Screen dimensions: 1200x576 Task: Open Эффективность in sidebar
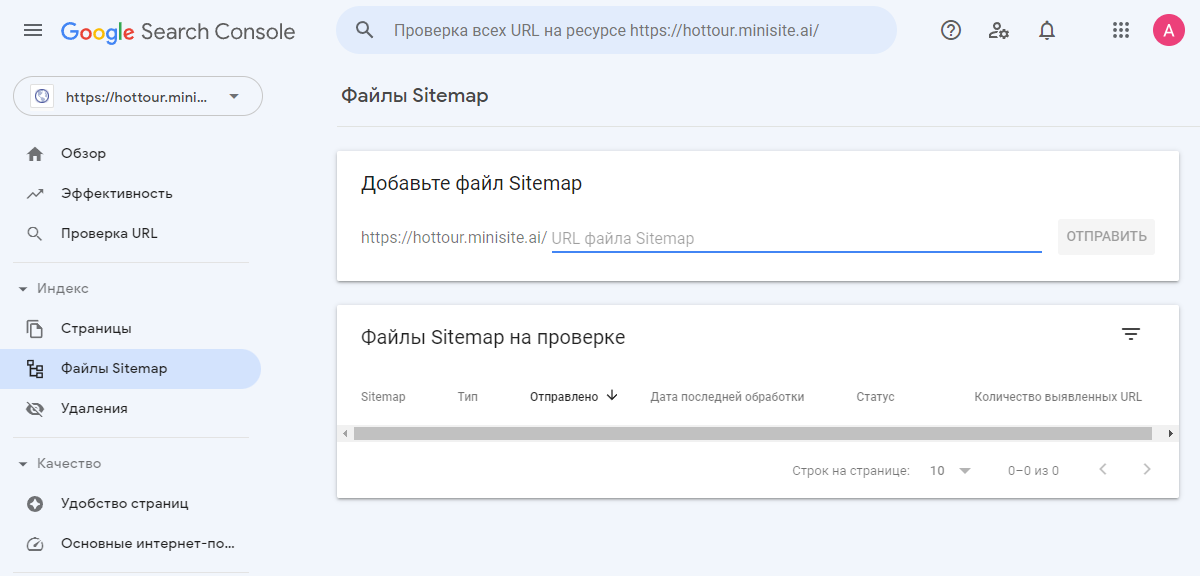pos(116,193)
